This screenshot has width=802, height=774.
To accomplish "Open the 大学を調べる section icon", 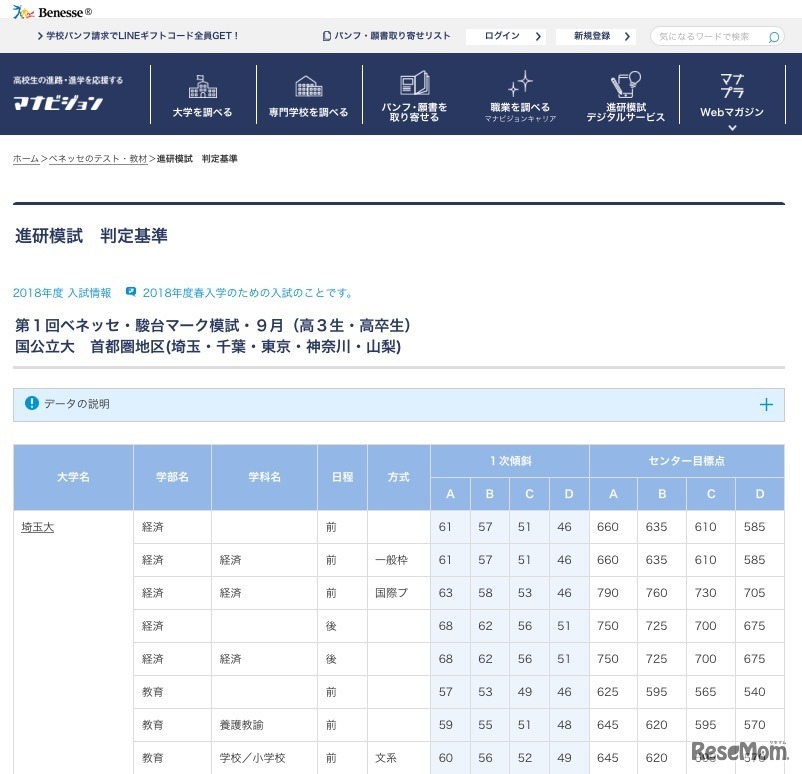I will [x=203, y=85].
